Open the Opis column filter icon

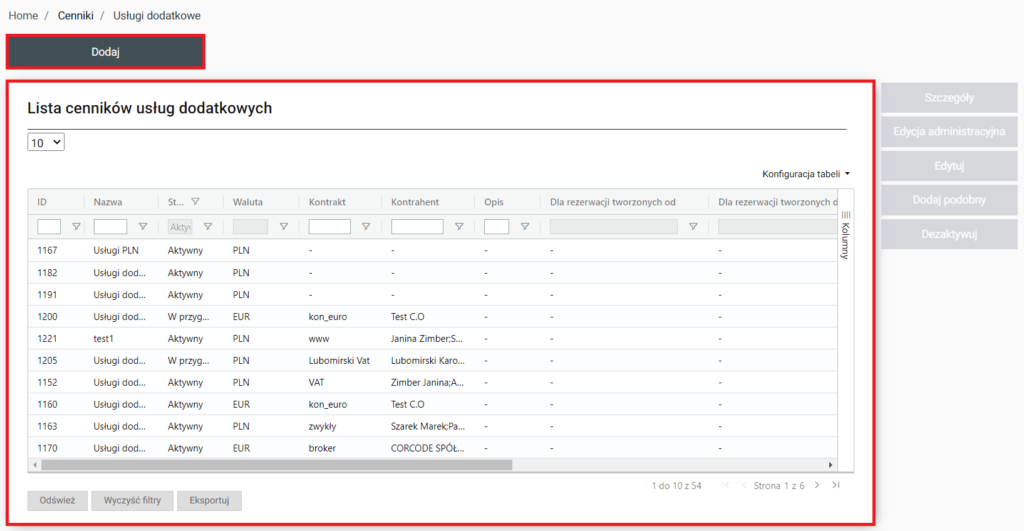(x=525, y=227)
